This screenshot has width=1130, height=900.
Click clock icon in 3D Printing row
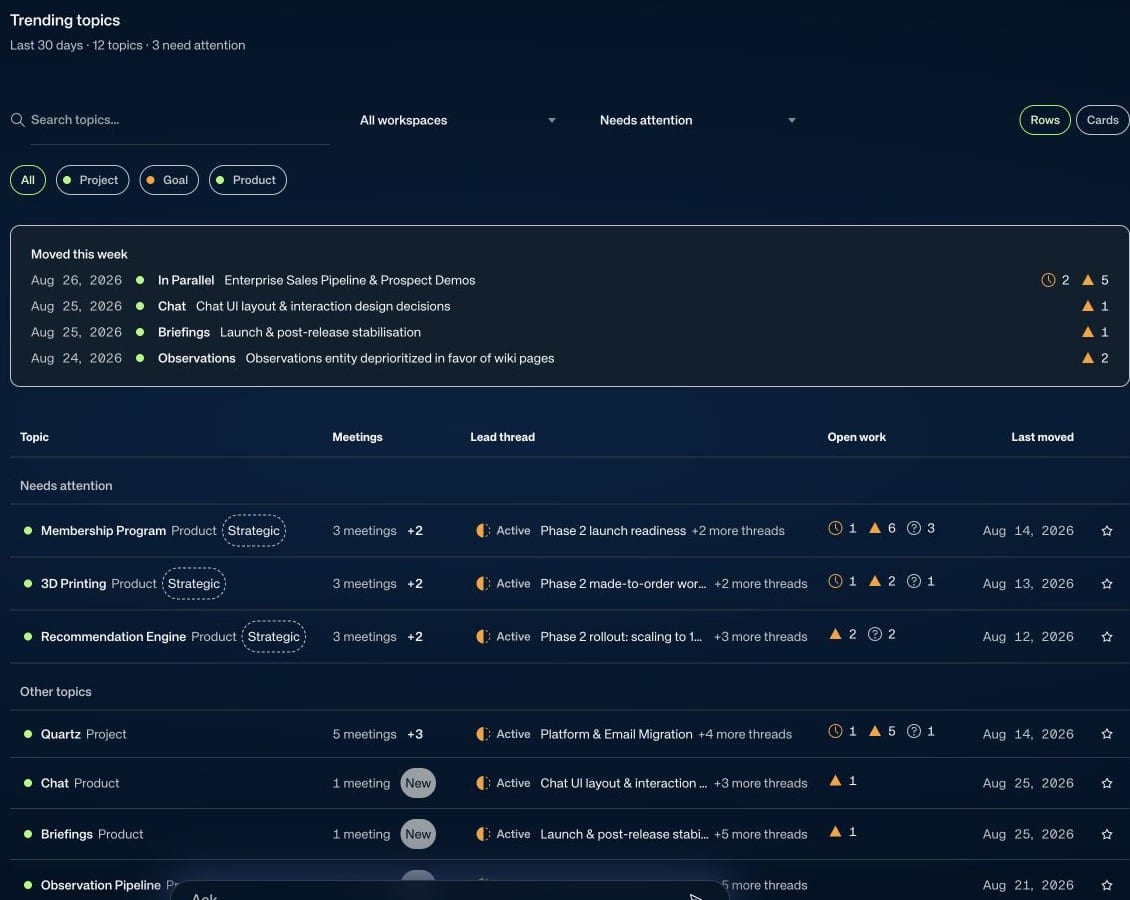coord(835,581)
